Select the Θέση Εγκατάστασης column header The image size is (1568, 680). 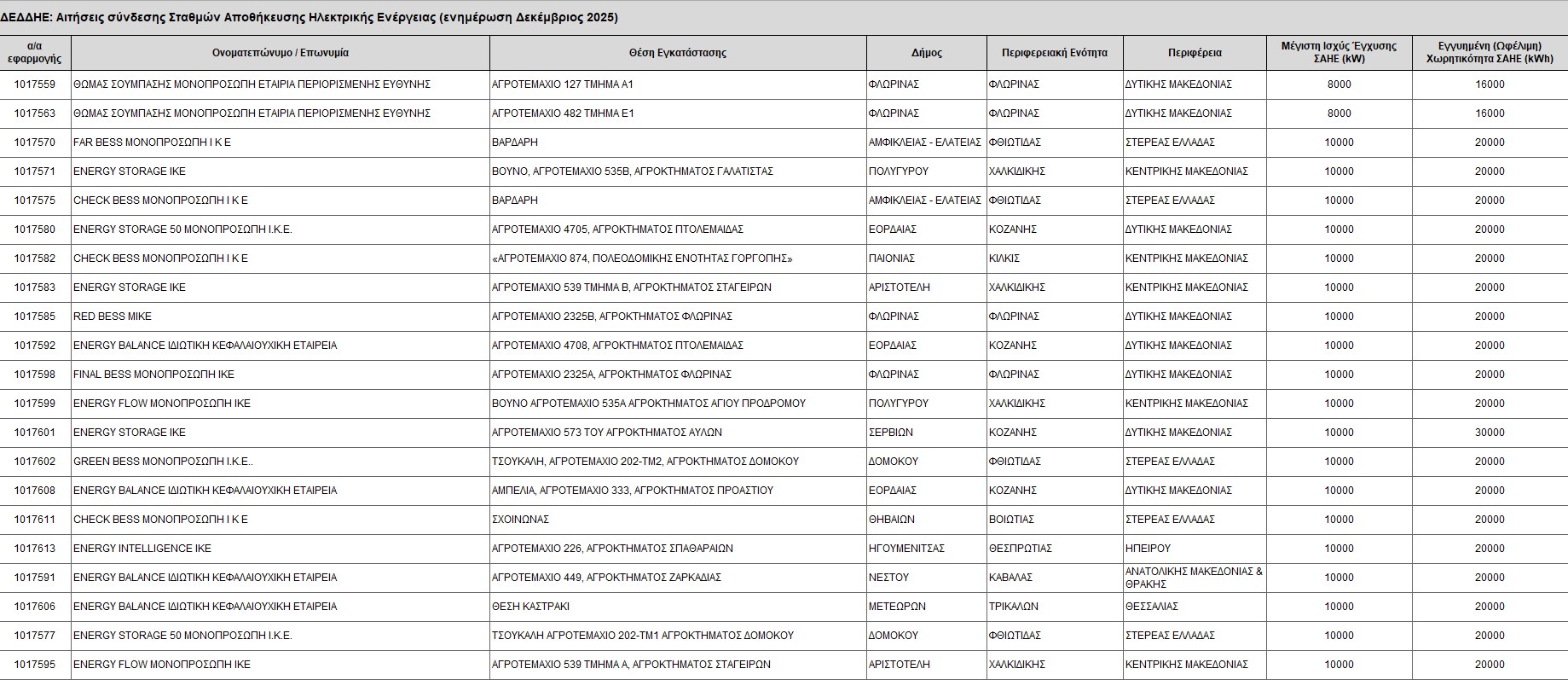point(677,53)
